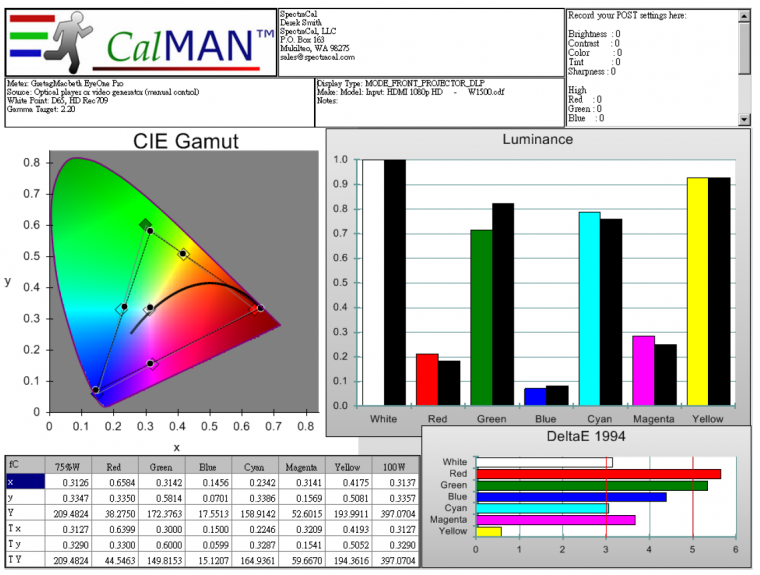Screen dimensions: 760x575
Task: Select the highlighted x row header in table
Action: (x=20, y=482)
